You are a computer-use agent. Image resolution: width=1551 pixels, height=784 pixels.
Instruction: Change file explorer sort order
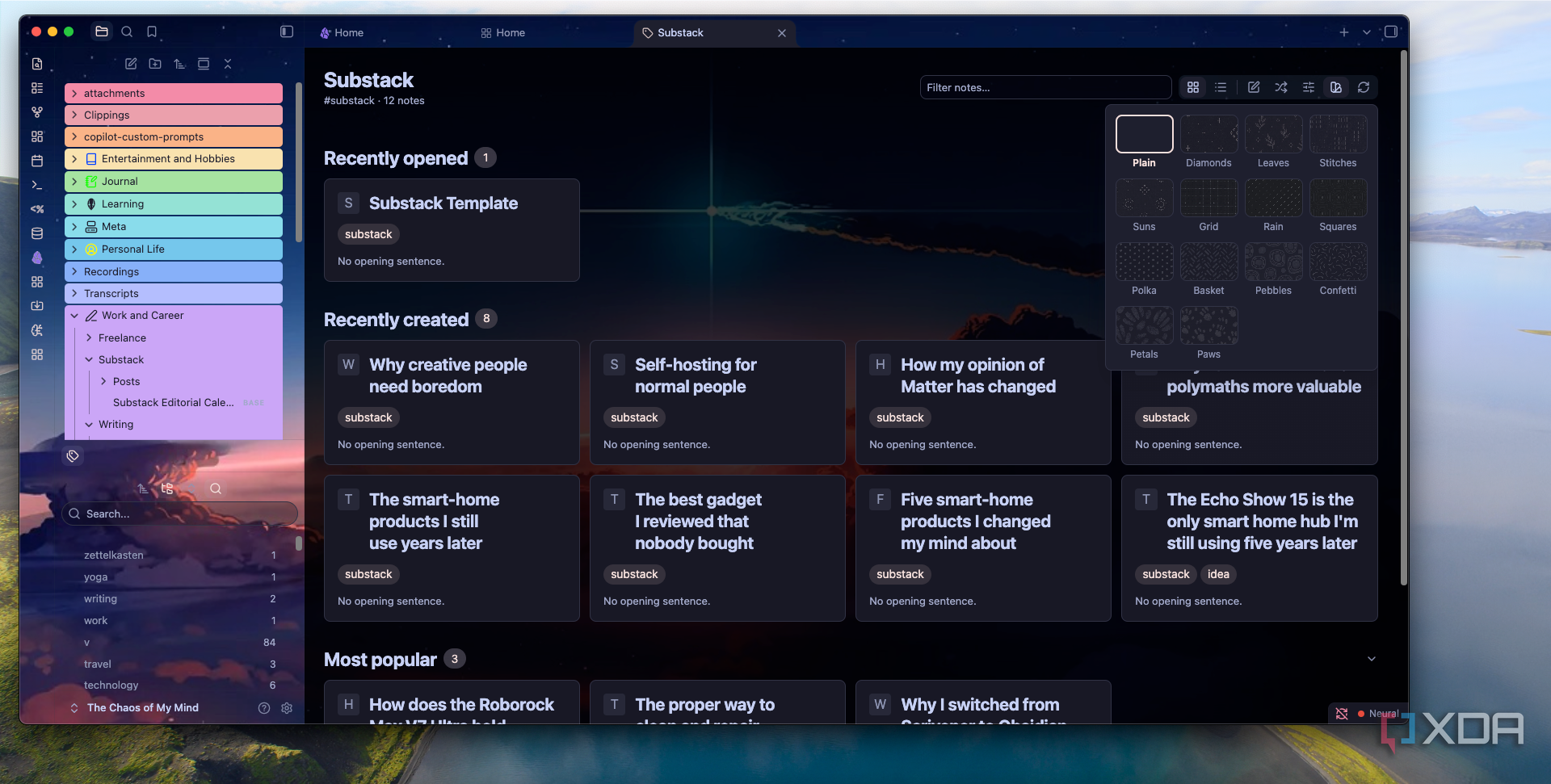tap(179, 64)
